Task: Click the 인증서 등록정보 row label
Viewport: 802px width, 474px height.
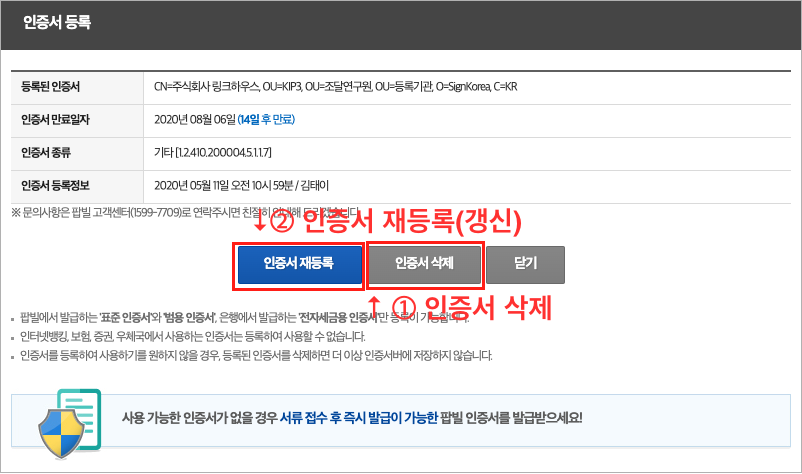Action: (x=55, y=185)
